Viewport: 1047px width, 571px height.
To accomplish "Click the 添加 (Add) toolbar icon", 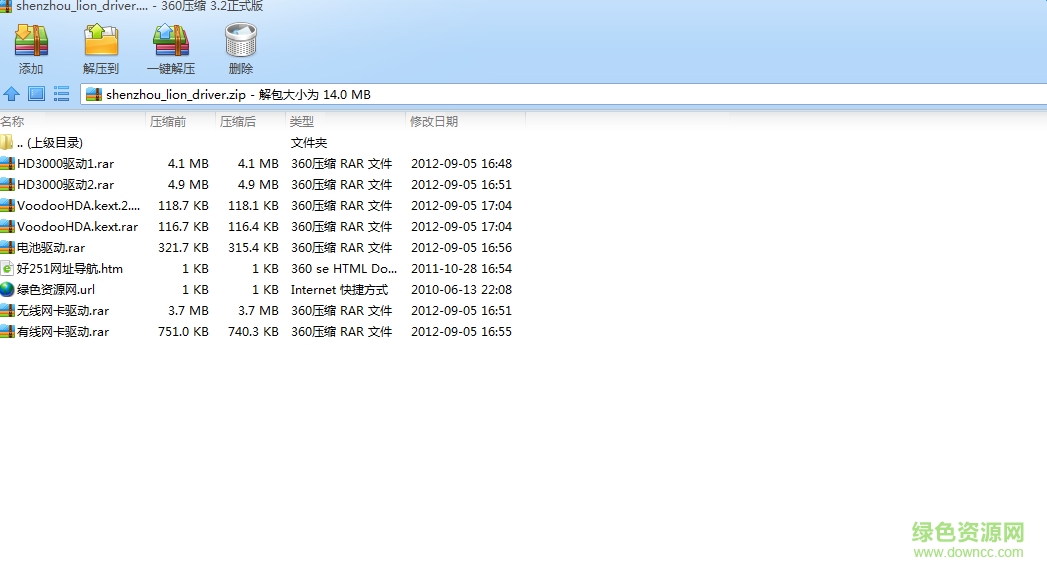I will click(31, 41).
